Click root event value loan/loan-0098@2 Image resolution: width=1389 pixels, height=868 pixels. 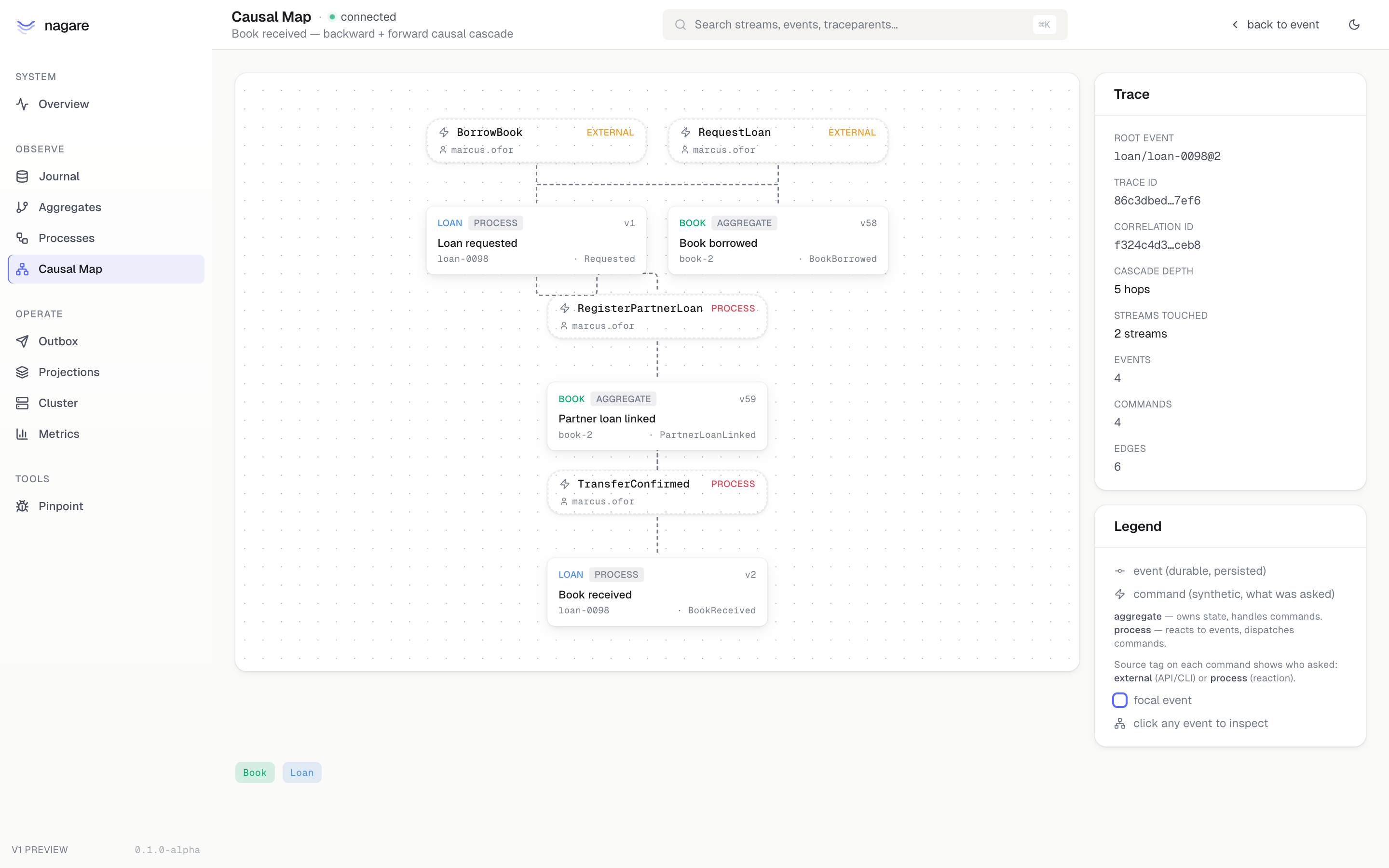1167,156
